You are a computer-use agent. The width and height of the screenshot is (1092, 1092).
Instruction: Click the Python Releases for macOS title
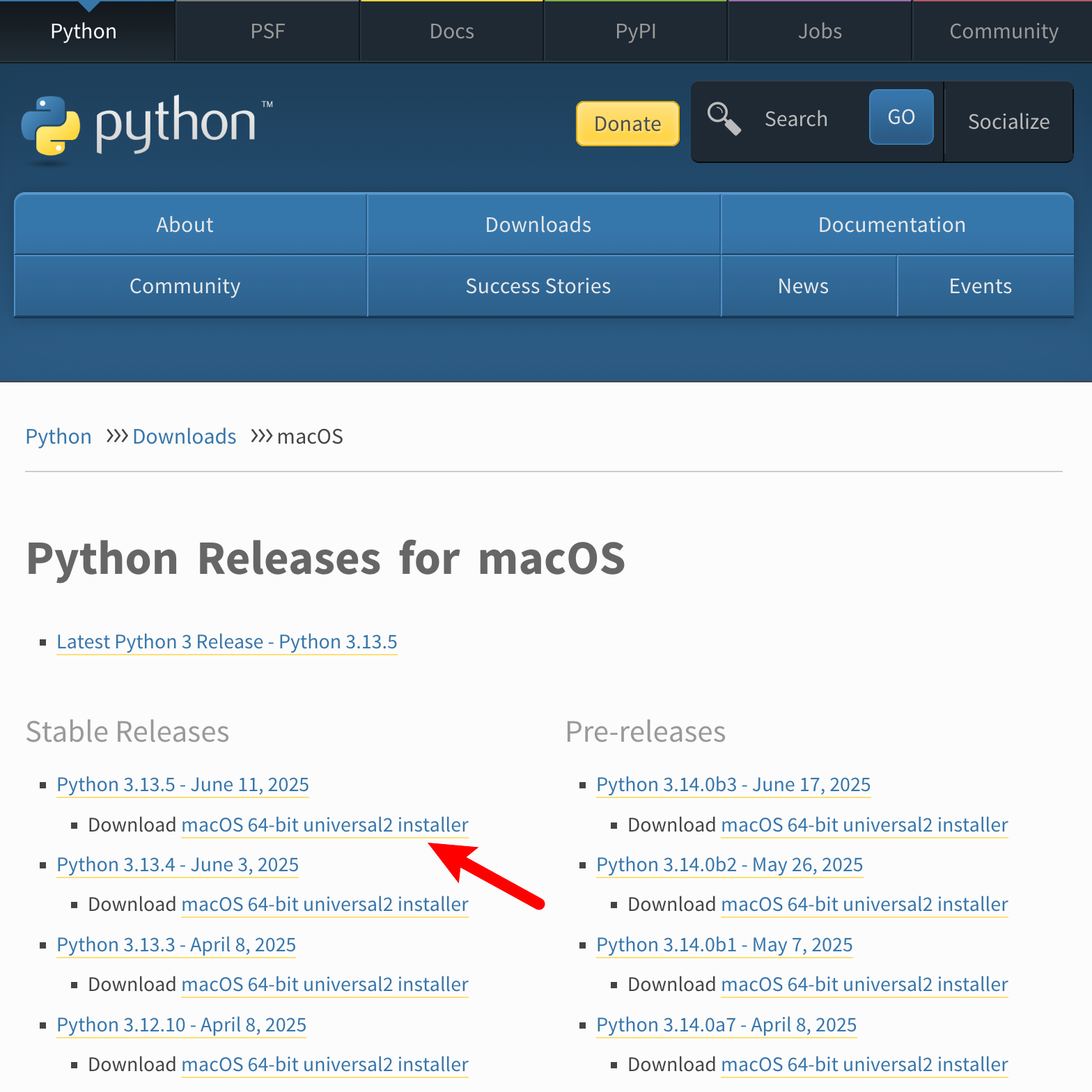[326, 559]
